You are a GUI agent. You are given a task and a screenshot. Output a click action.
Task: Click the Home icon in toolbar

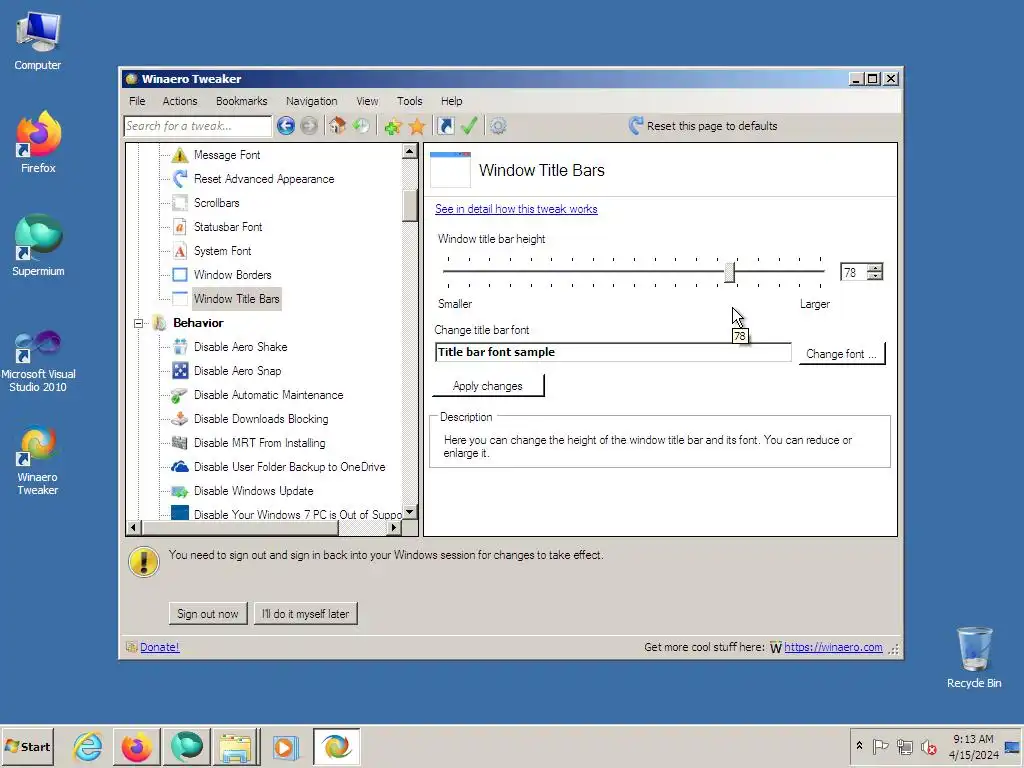pos(337,125)
